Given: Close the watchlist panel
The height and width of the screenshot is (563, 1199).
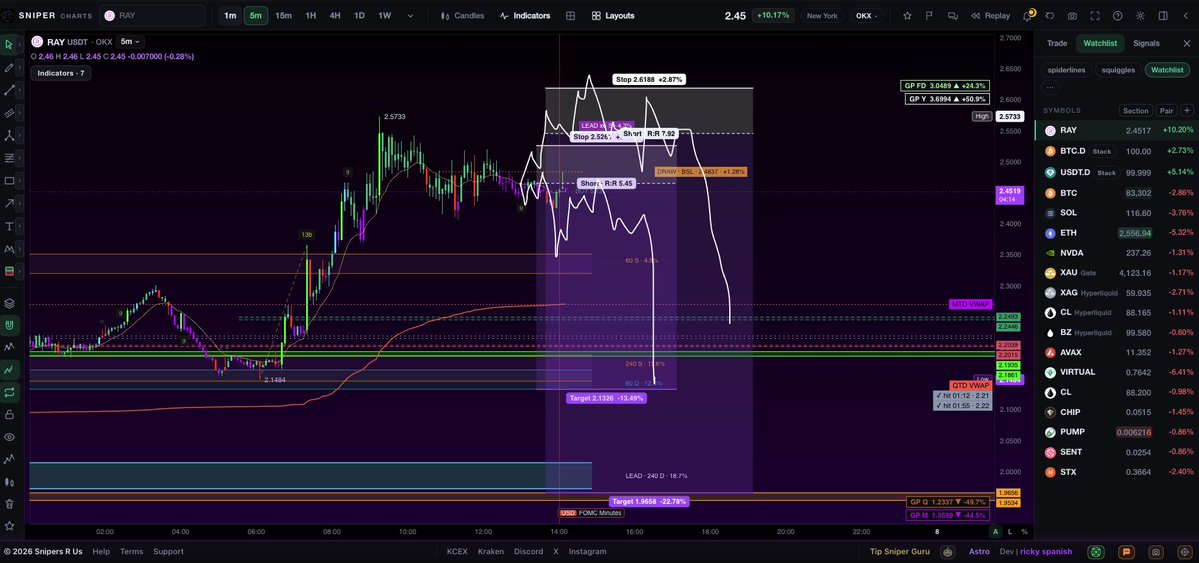Looking at the screenshot, I should click(x=1186, y=44).
